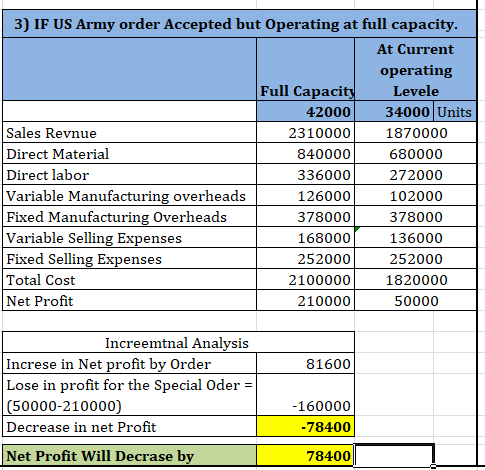Click the 'Direct Material' row label

[129, 153]
